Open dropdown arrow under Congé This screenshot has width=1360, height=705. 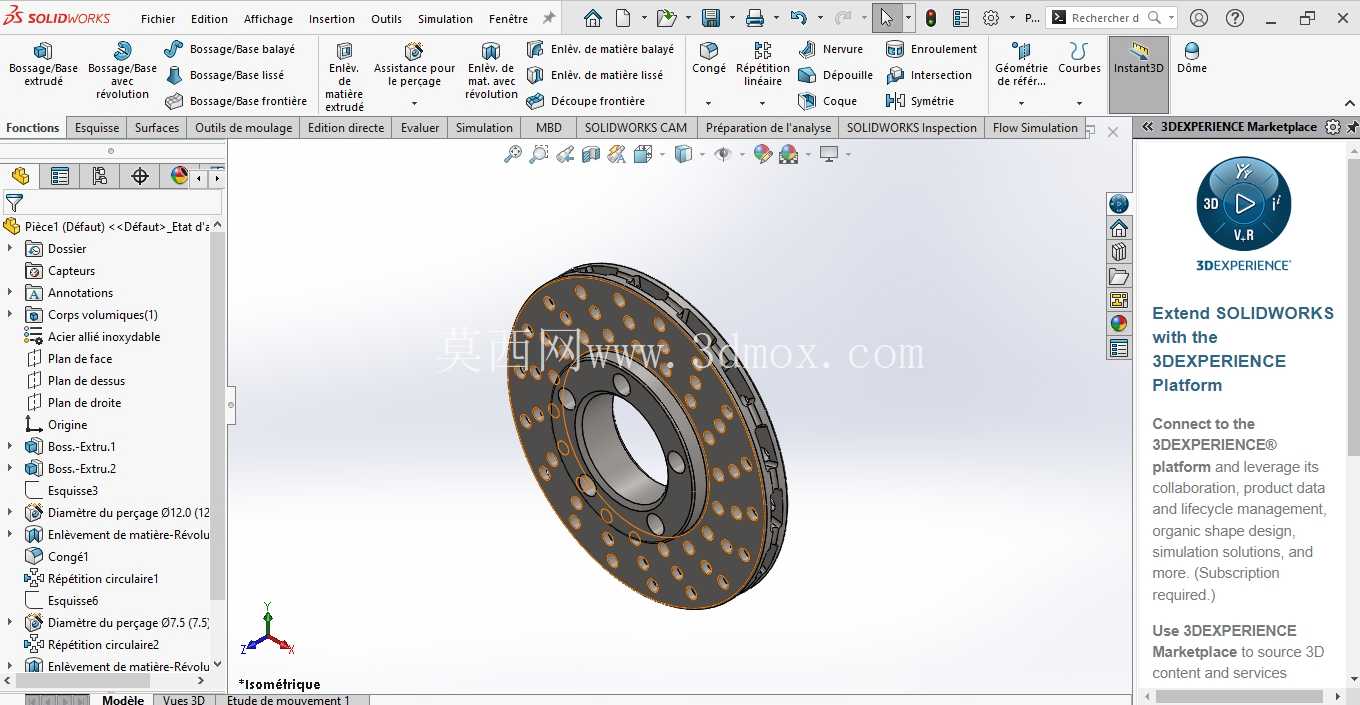click(708, 103)
